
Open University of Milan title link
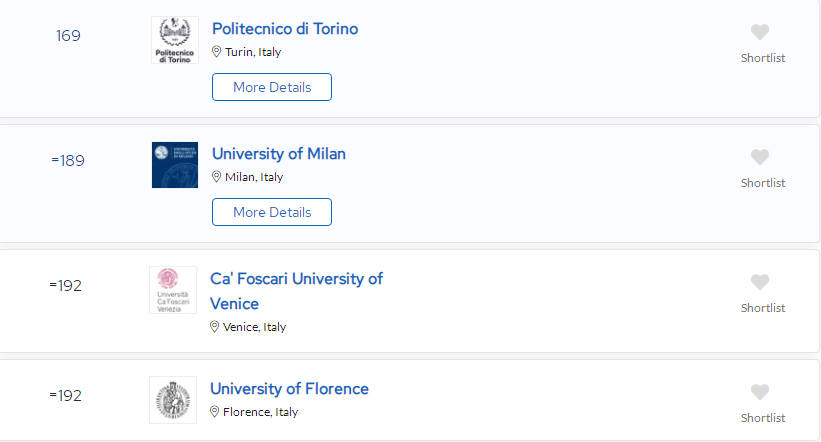tap(279, 154)
